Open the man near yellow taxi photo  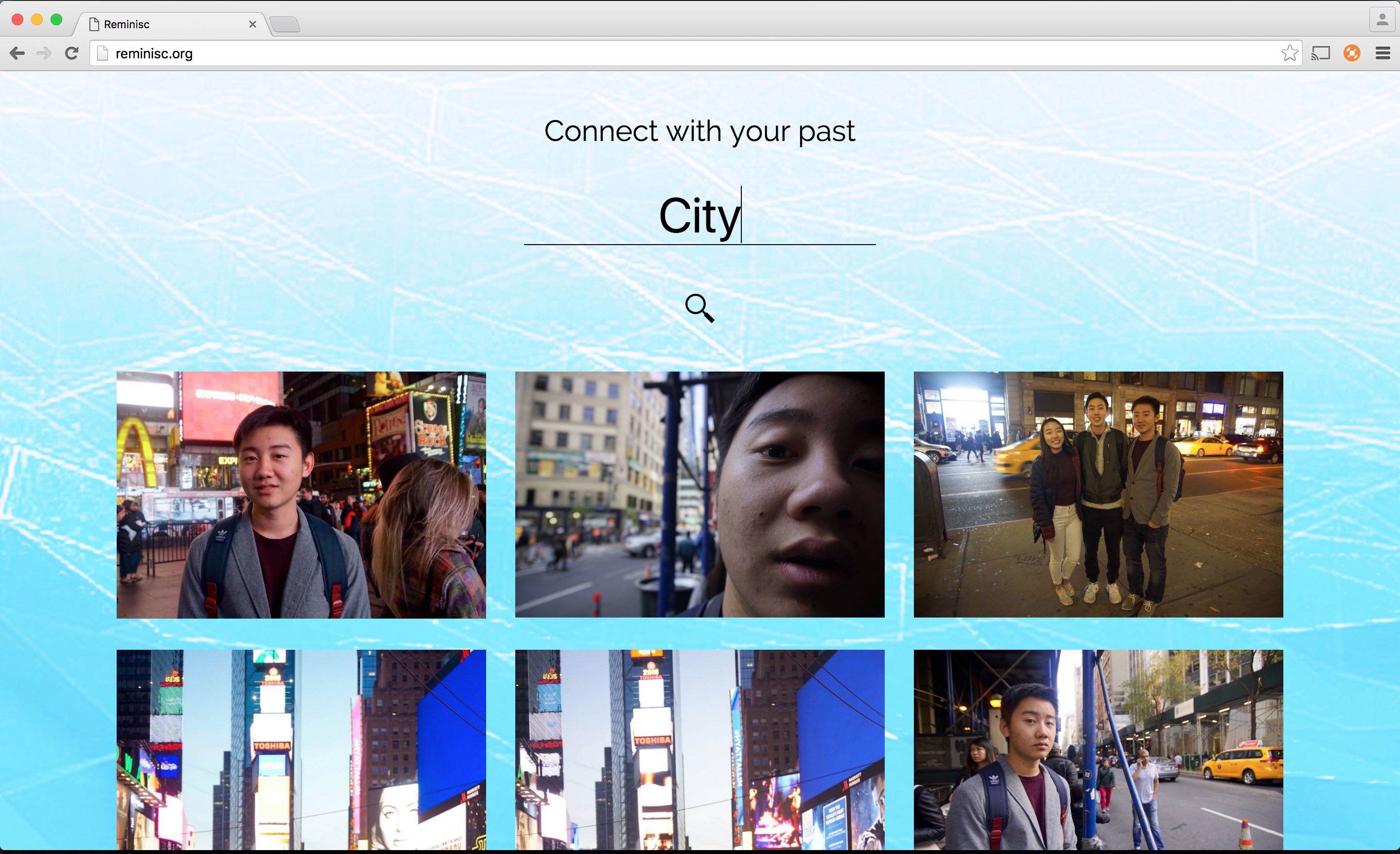coord(1098,749)
